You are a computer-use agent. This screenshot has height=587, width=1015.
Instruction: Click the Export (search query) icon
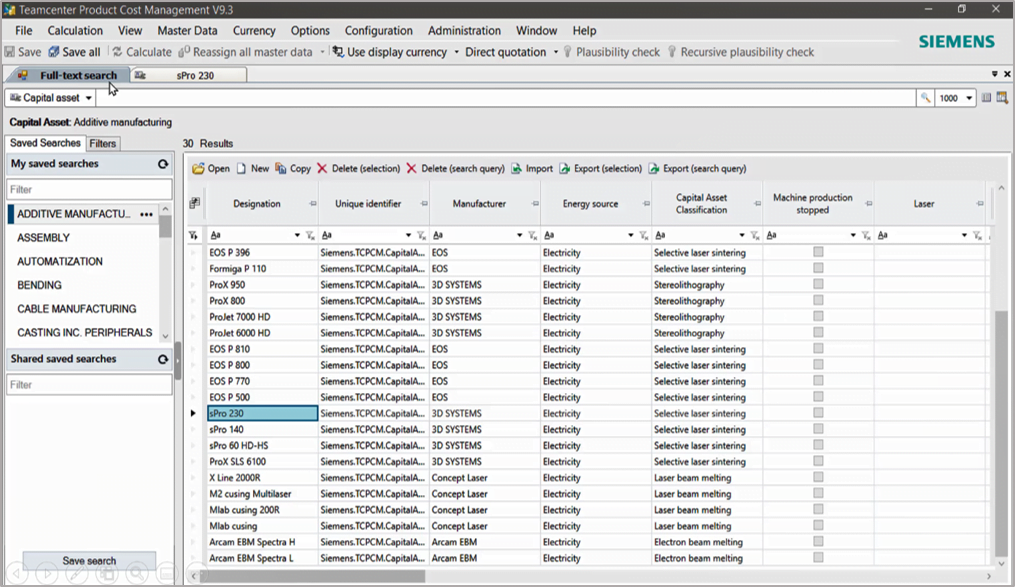pos(654,169)
